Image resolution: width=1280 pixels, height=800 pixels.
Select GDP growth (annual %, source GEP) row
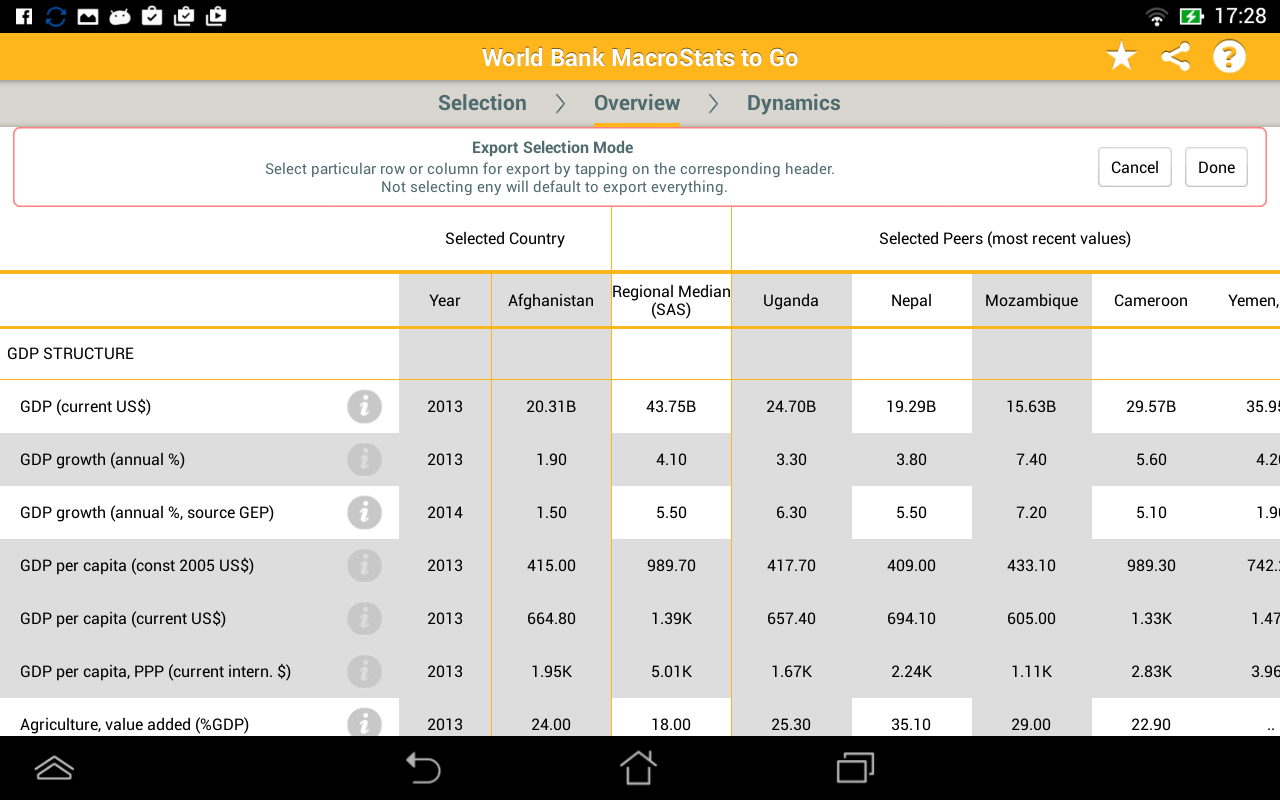[x=199, y=512]
